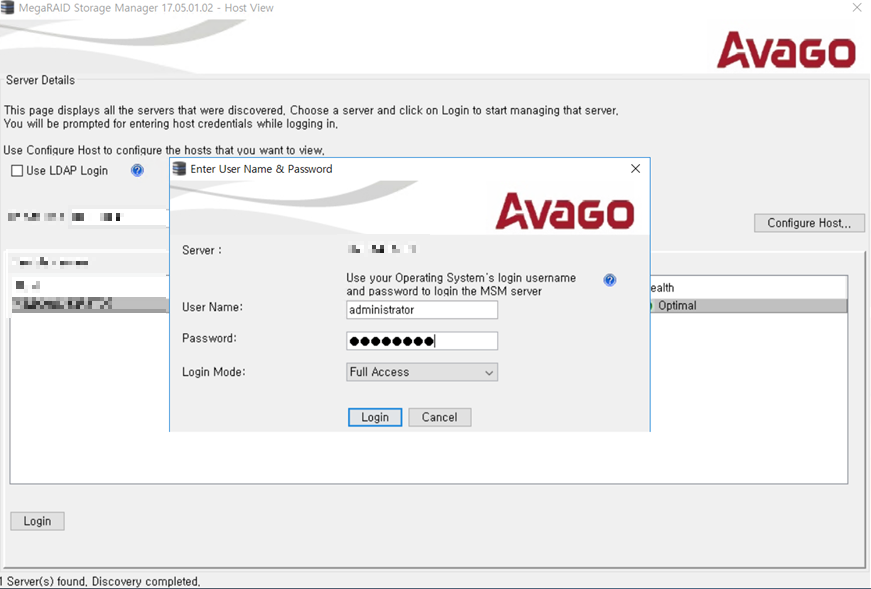
Task: Cancel the user name and password dialog
Action: 439,417
